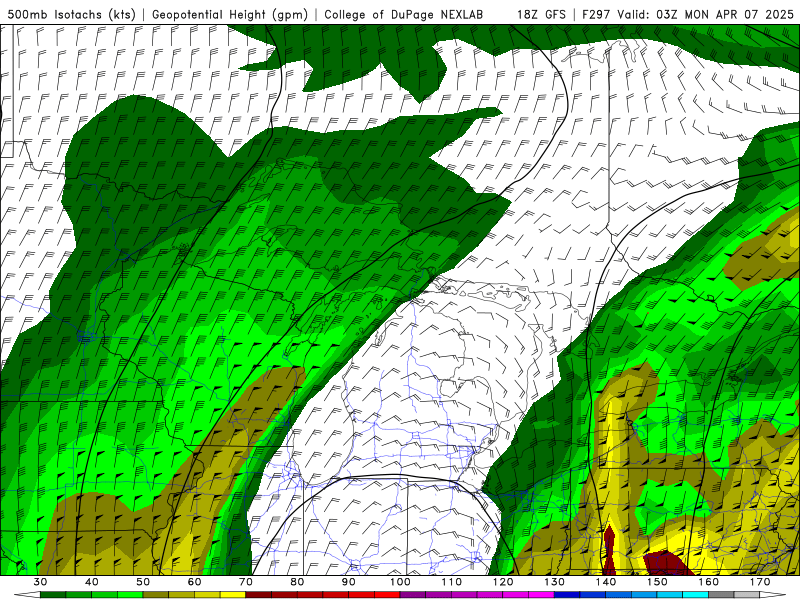Click the legend value '100'

401,582
